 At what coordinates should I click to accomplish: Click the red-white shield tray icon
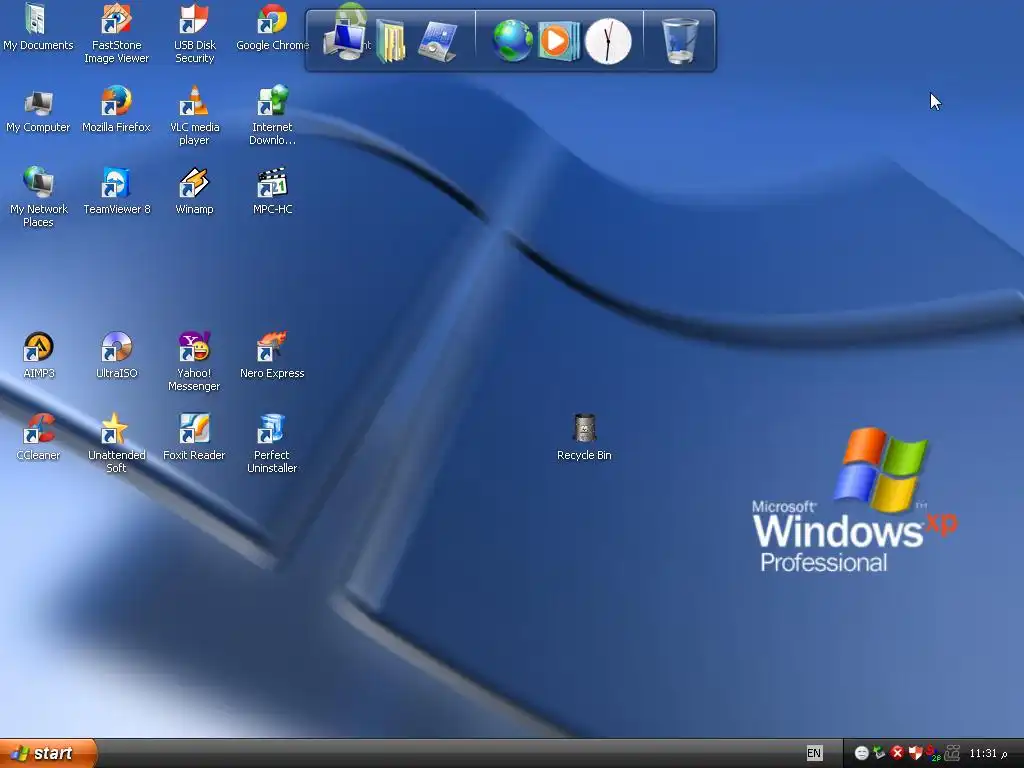pos(915,753)
